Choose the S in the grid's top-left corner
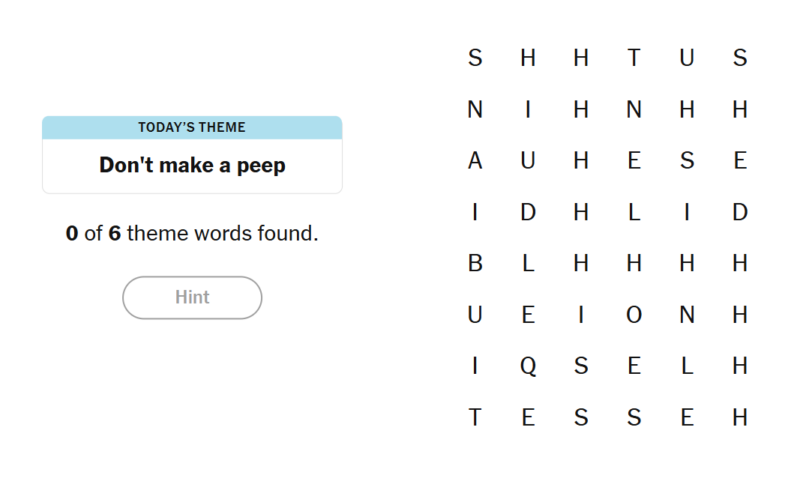 click(x=475, y=58)
